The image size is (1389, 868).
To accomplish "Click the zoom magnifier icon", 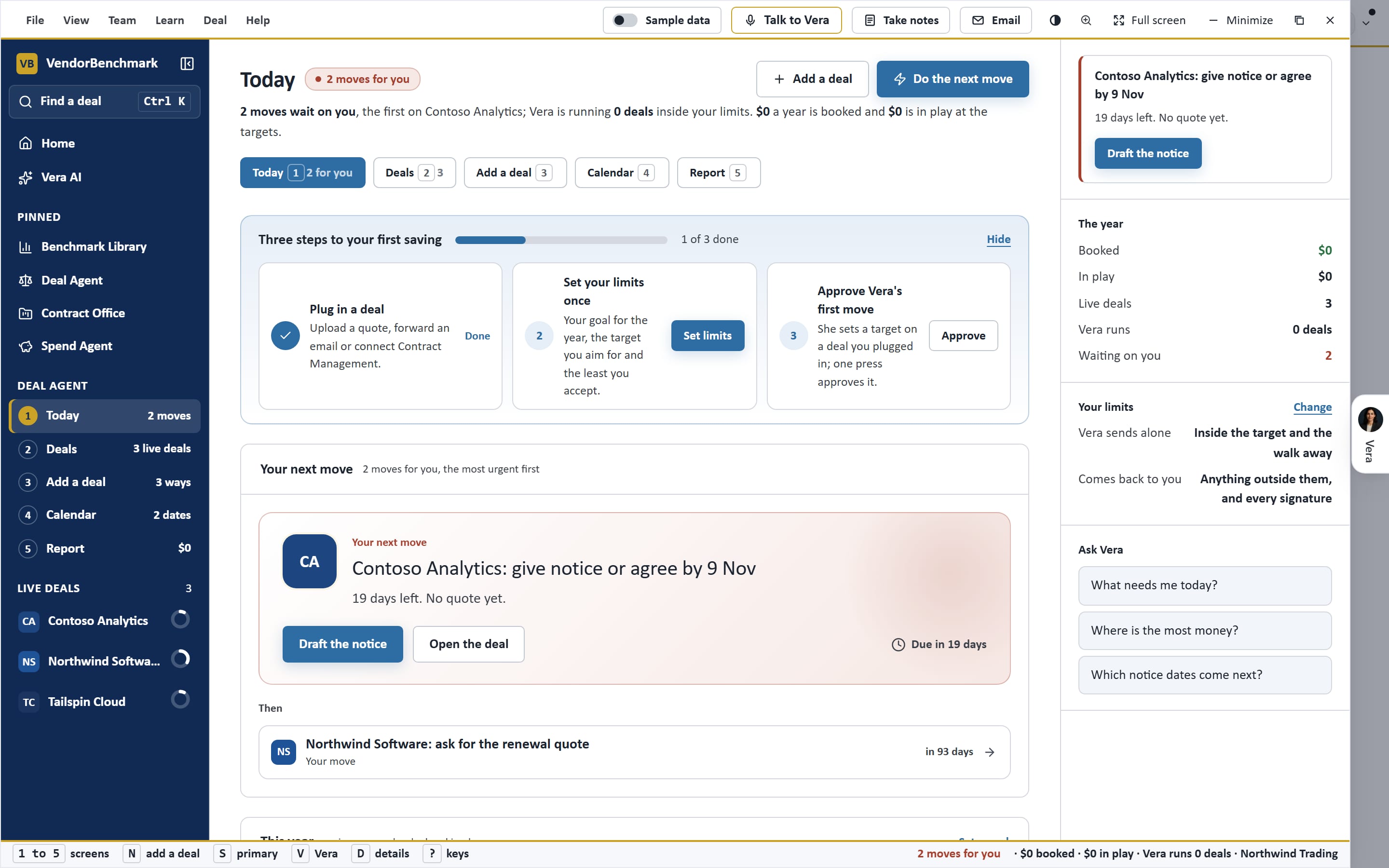I will click(1086, 20).
